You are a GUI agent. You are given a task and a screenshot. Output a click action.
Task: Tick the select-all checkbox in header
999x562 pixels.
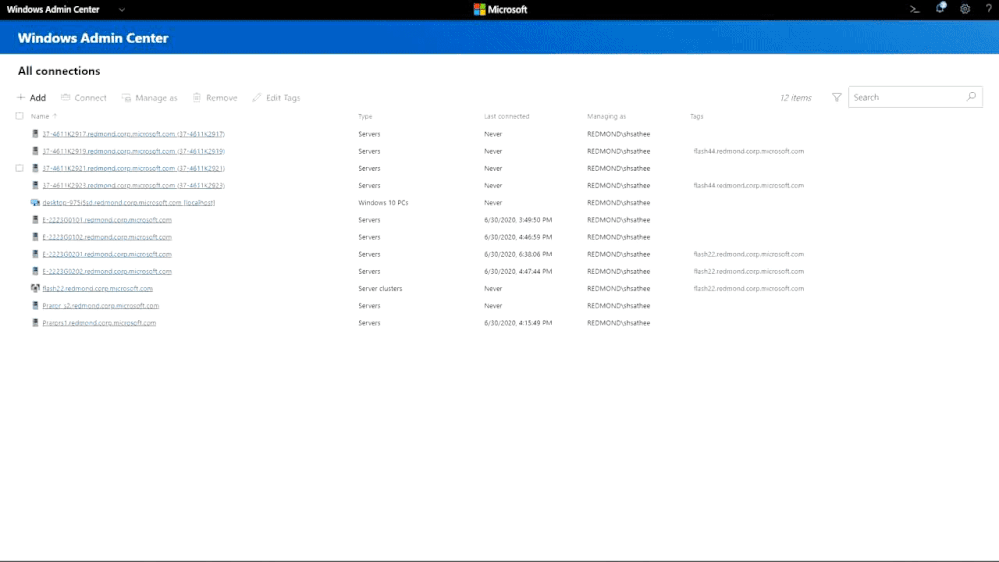(20, 116)
